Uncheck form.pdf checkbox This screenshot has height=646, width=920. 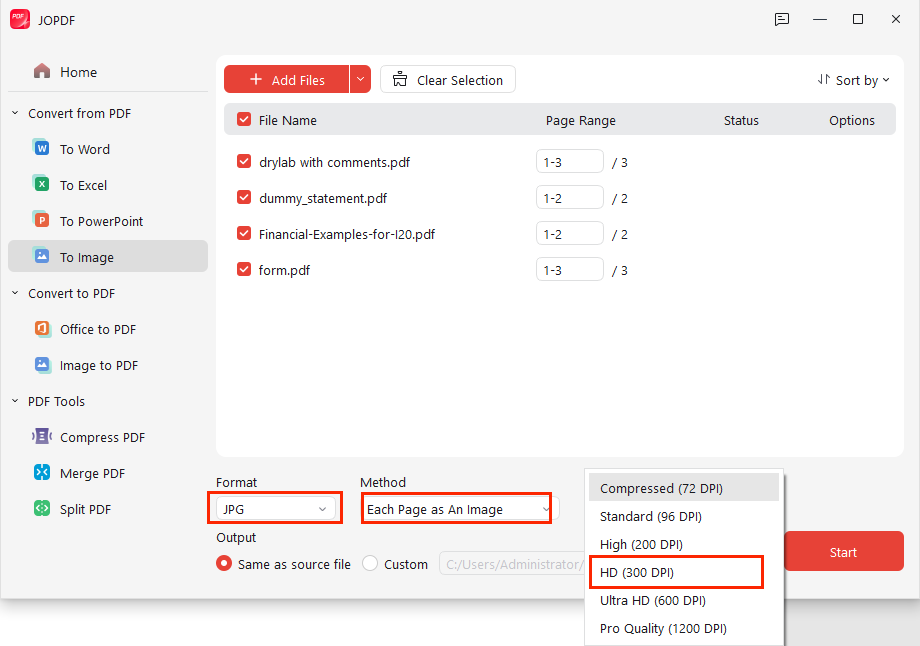[x=244, y=269]
